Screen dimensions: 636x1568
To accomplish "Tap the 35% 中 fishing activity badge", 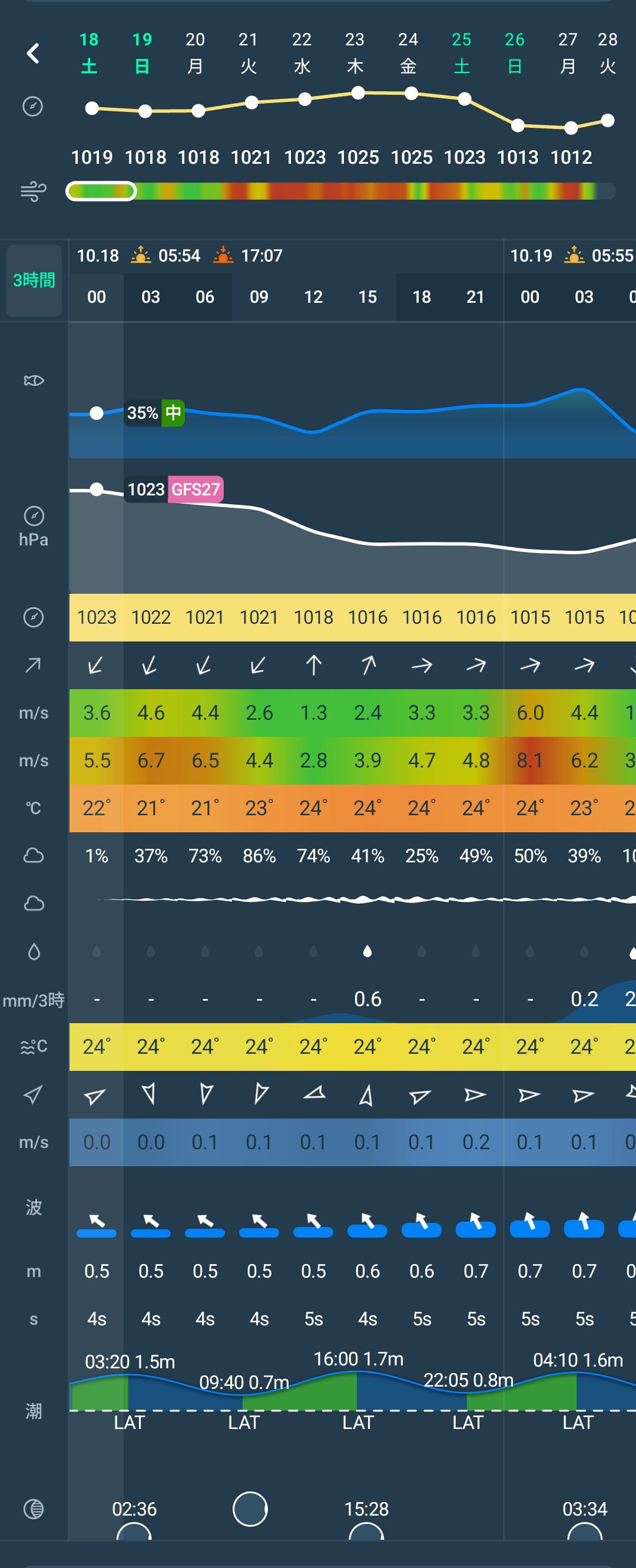I will click(155, 413).
